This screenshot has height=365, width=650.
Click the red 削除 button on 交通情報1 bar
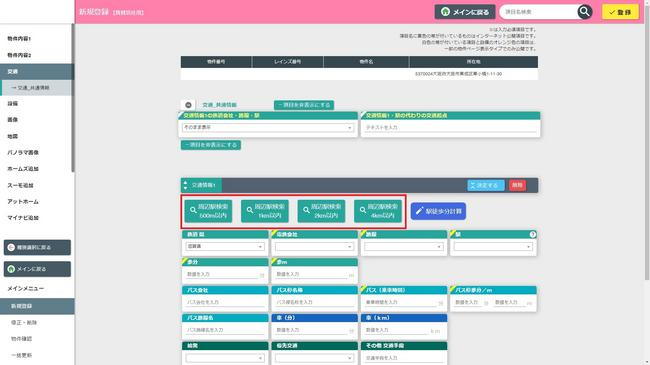[517, 185]
